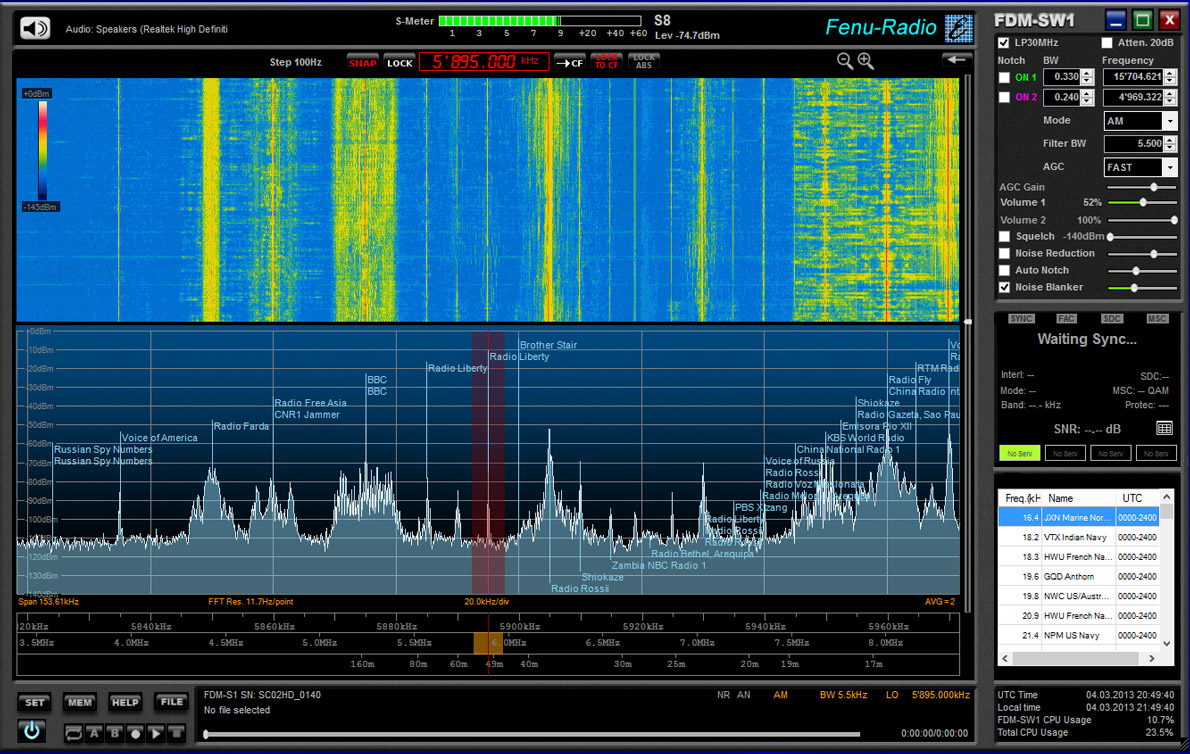
Task: Open the DRM table grid icon
Action: pyautogui.click(x=1164, y=428)
